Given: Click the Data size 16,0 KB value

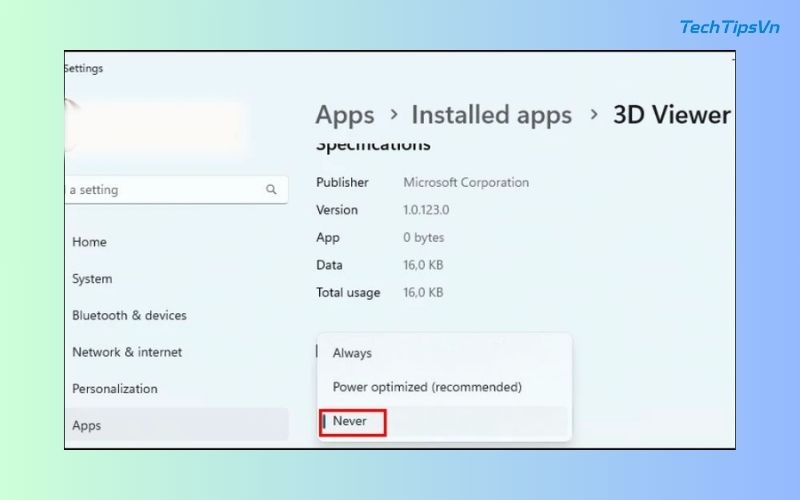Looking at the screenshot, I should coord(423,265).
